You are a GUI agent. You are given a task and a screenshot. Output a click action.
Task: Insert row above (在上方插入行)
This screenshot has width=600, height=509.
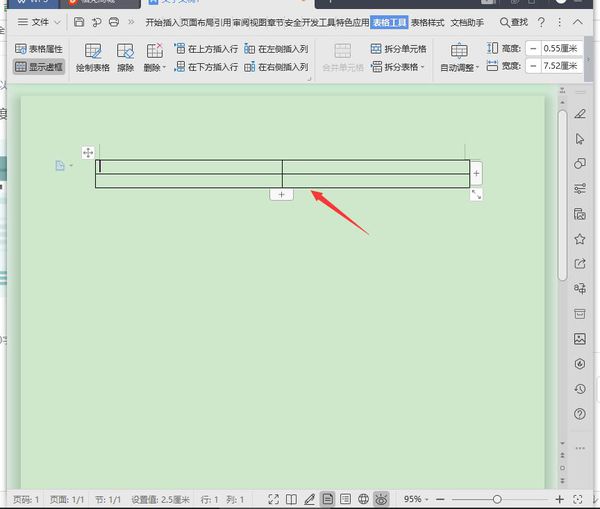206,49
